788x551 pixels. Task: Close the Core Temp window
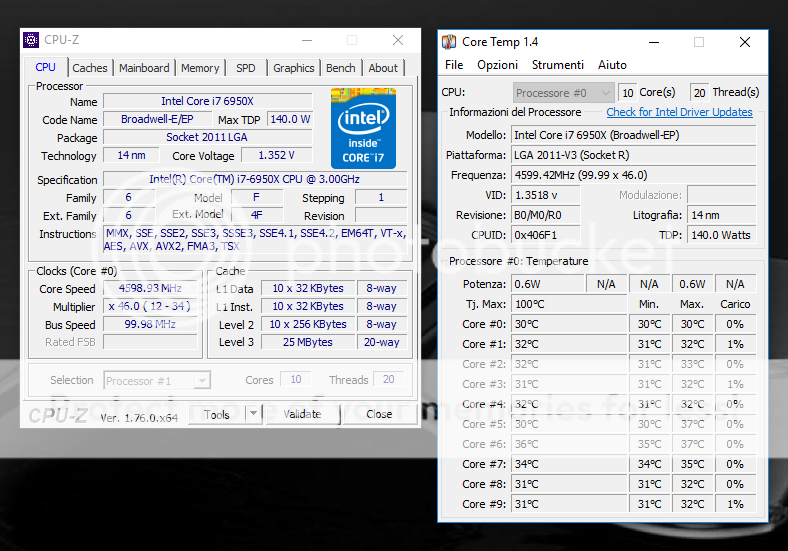(x=744, y=42)
